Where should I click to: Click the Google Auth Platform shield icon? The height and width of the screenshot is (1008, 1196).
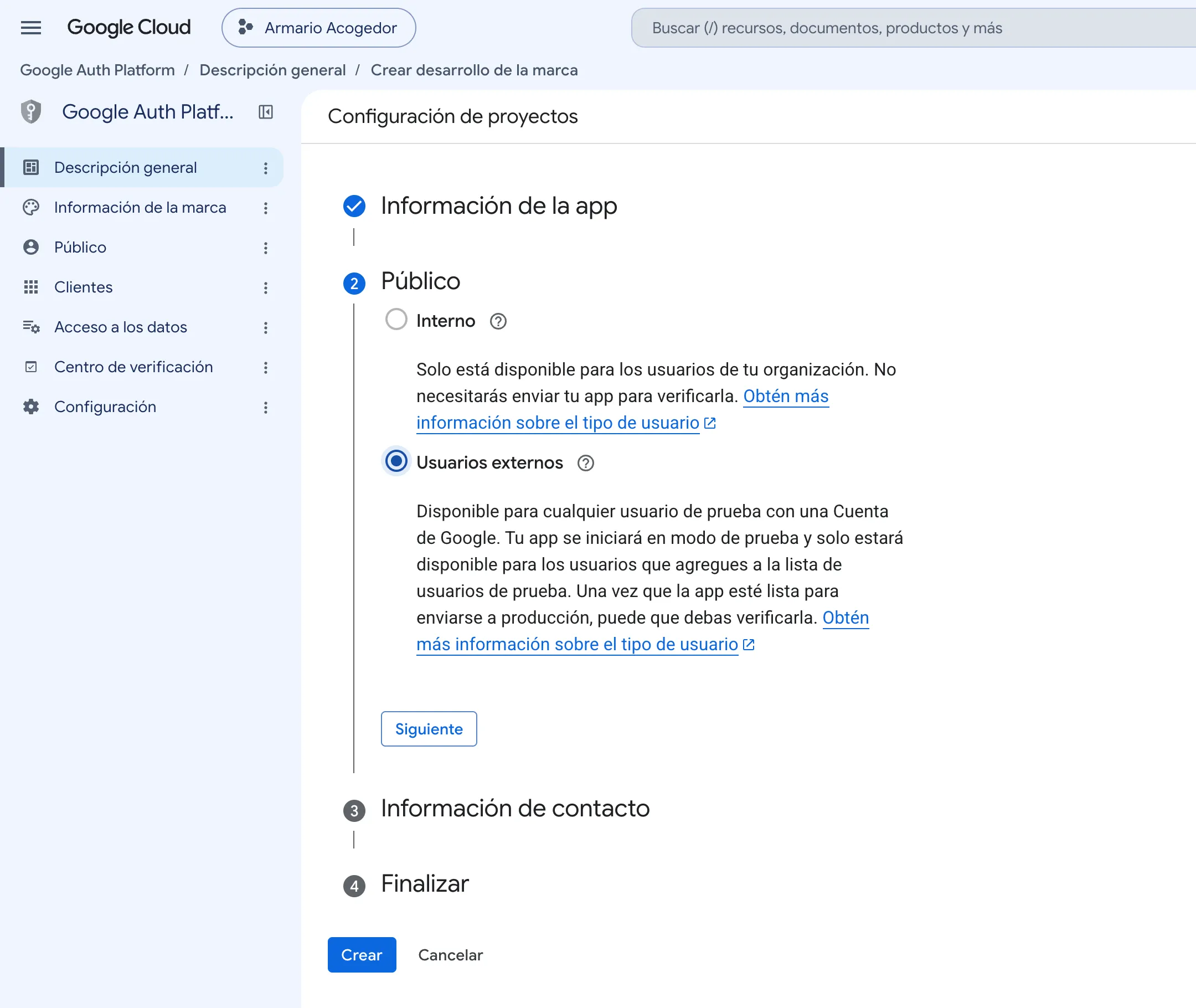31,111
